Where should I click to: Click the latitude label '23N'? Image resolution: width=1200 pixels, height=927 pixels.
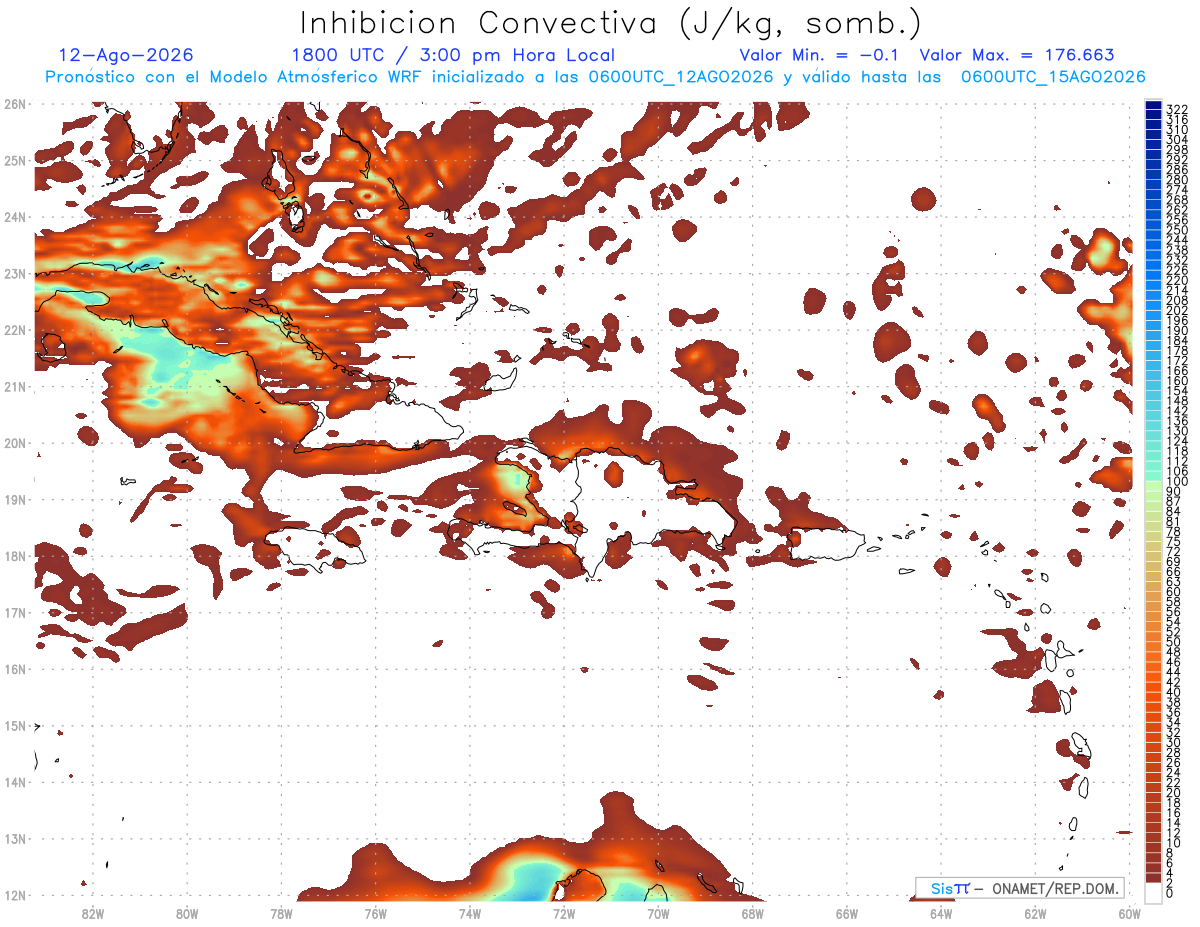15,273
